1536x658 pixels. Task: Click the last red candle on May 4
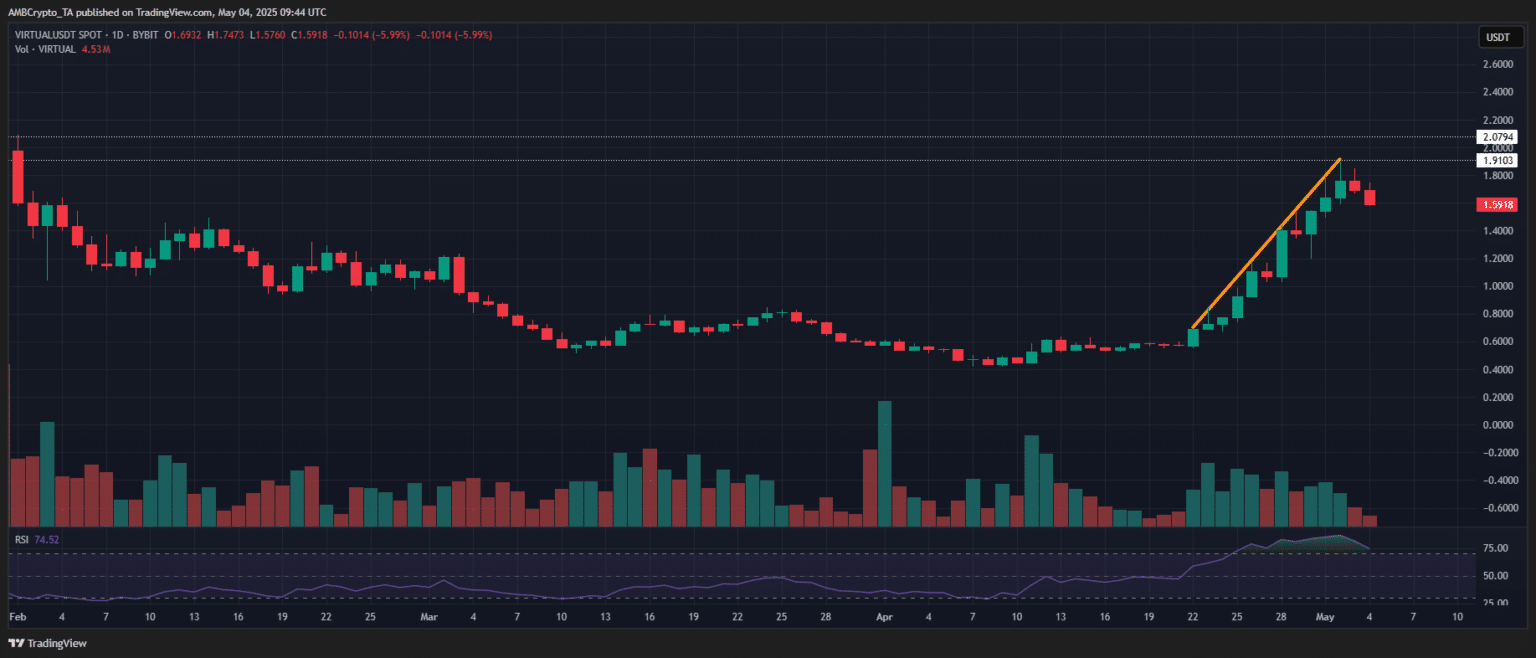[x=1369, y=197]
